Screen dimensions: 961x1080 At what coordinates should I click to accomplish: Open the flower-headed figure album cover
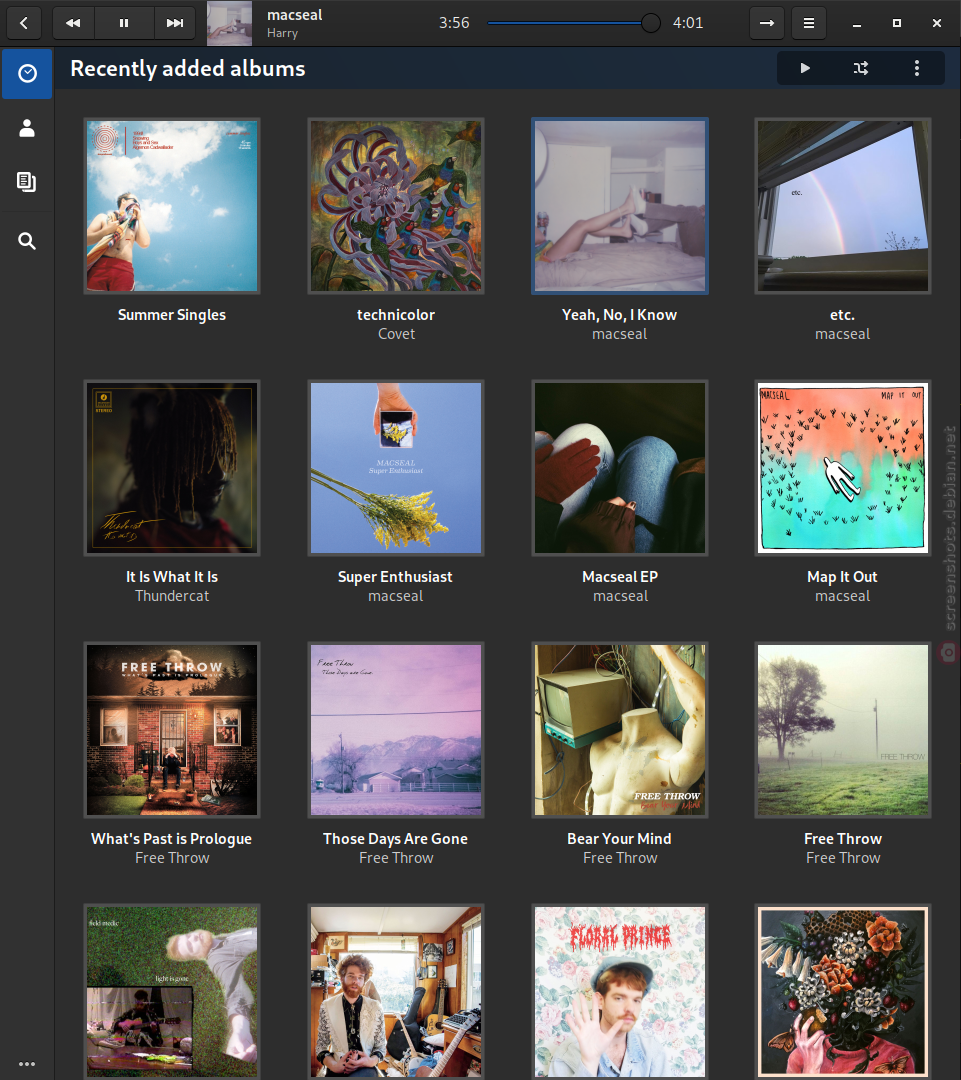[843, 992]
